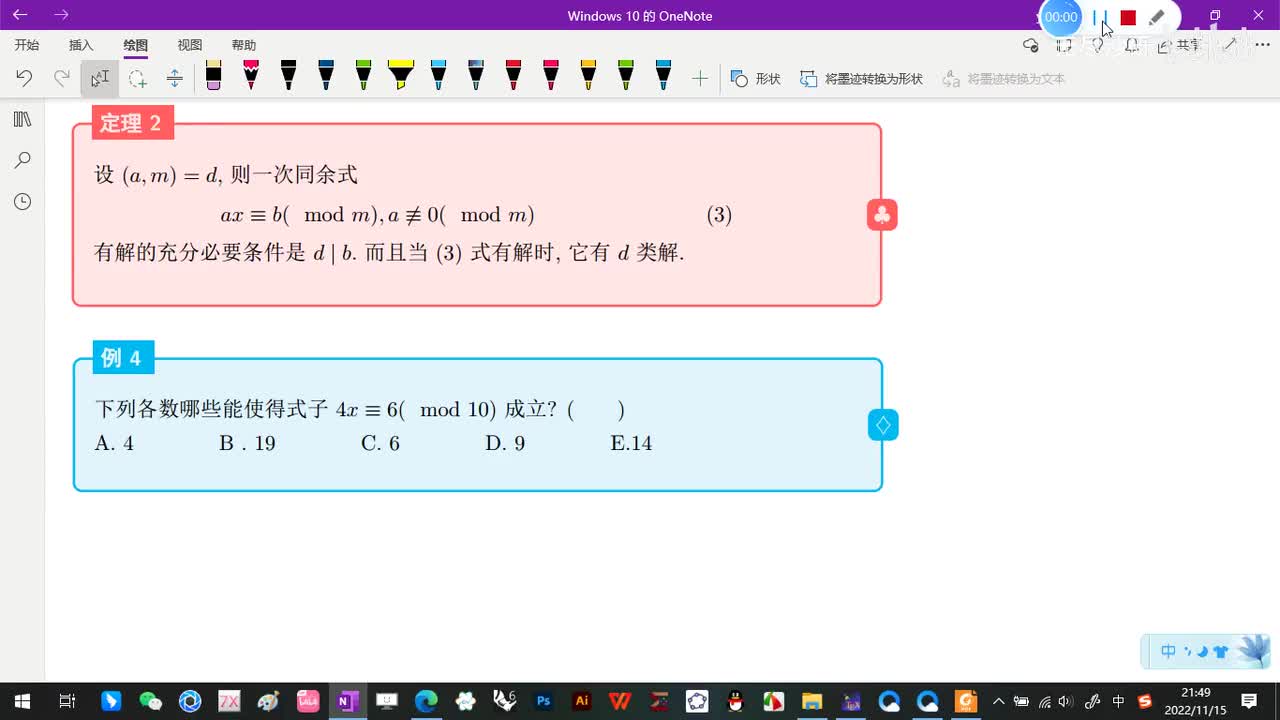
Task: Select the object or type text tool
Action: [100, 78]
